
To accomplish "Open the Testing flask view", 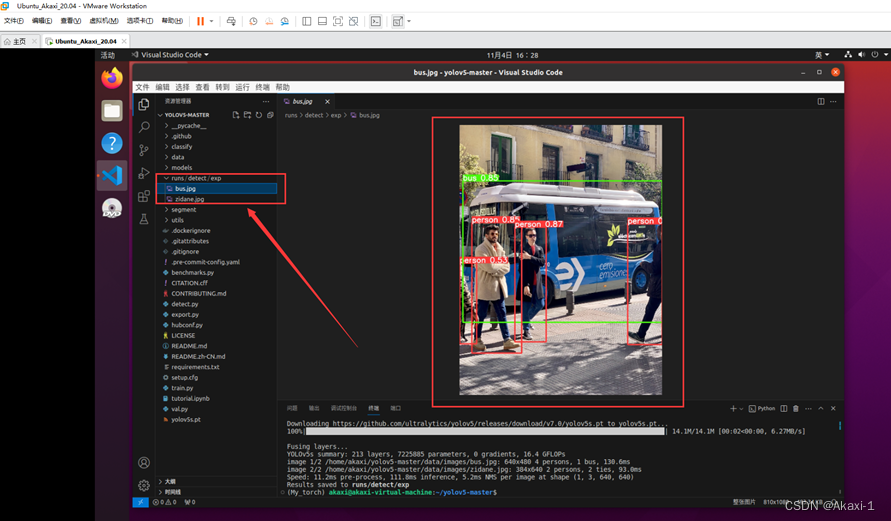I will (144, 219).
